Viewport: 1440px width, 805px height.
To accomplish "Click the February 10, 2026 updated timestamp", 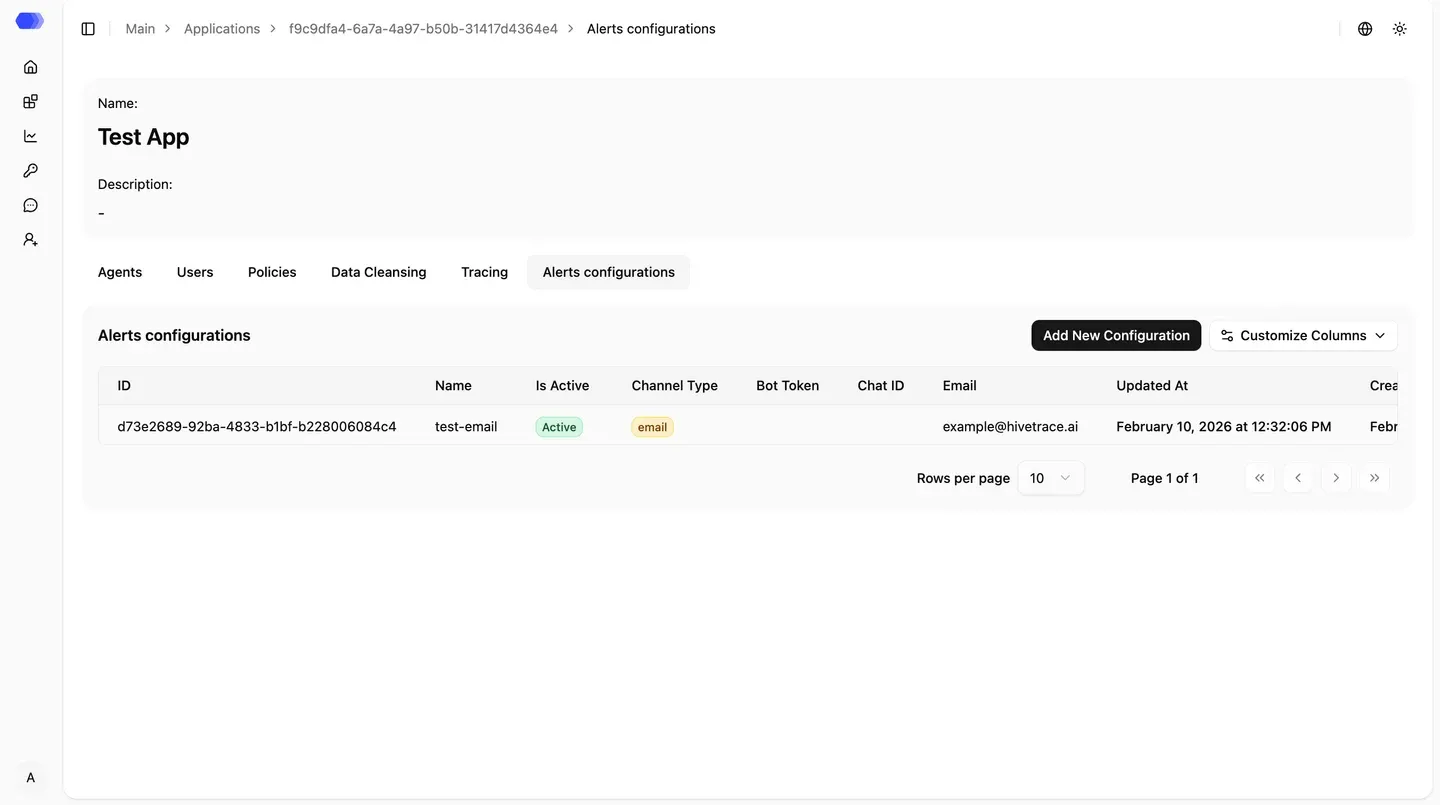I will (1224, 426).
